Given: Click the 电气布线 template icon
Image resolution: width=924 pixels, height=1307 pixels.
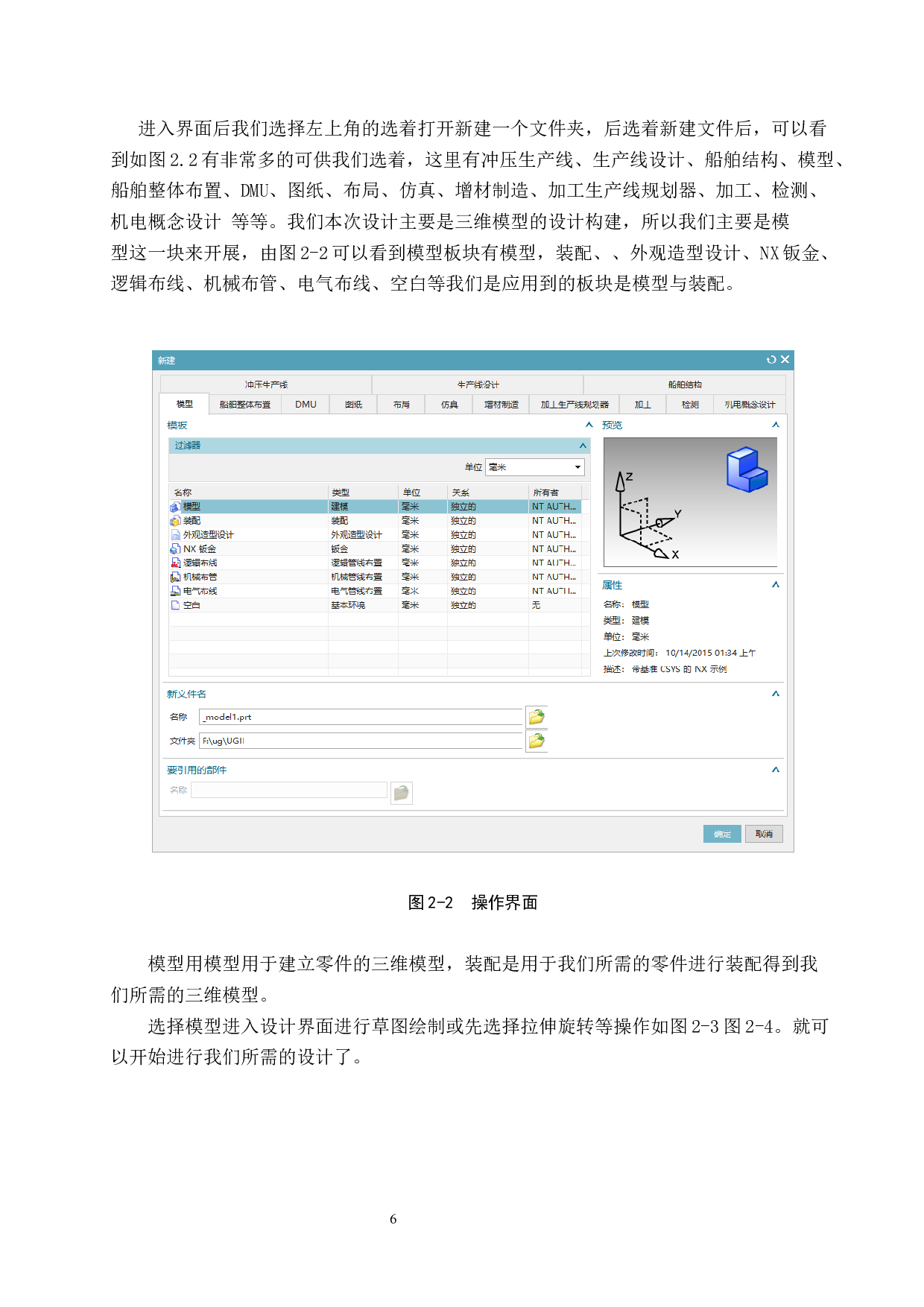Looking at the screenshot, I should pos(175,592).
